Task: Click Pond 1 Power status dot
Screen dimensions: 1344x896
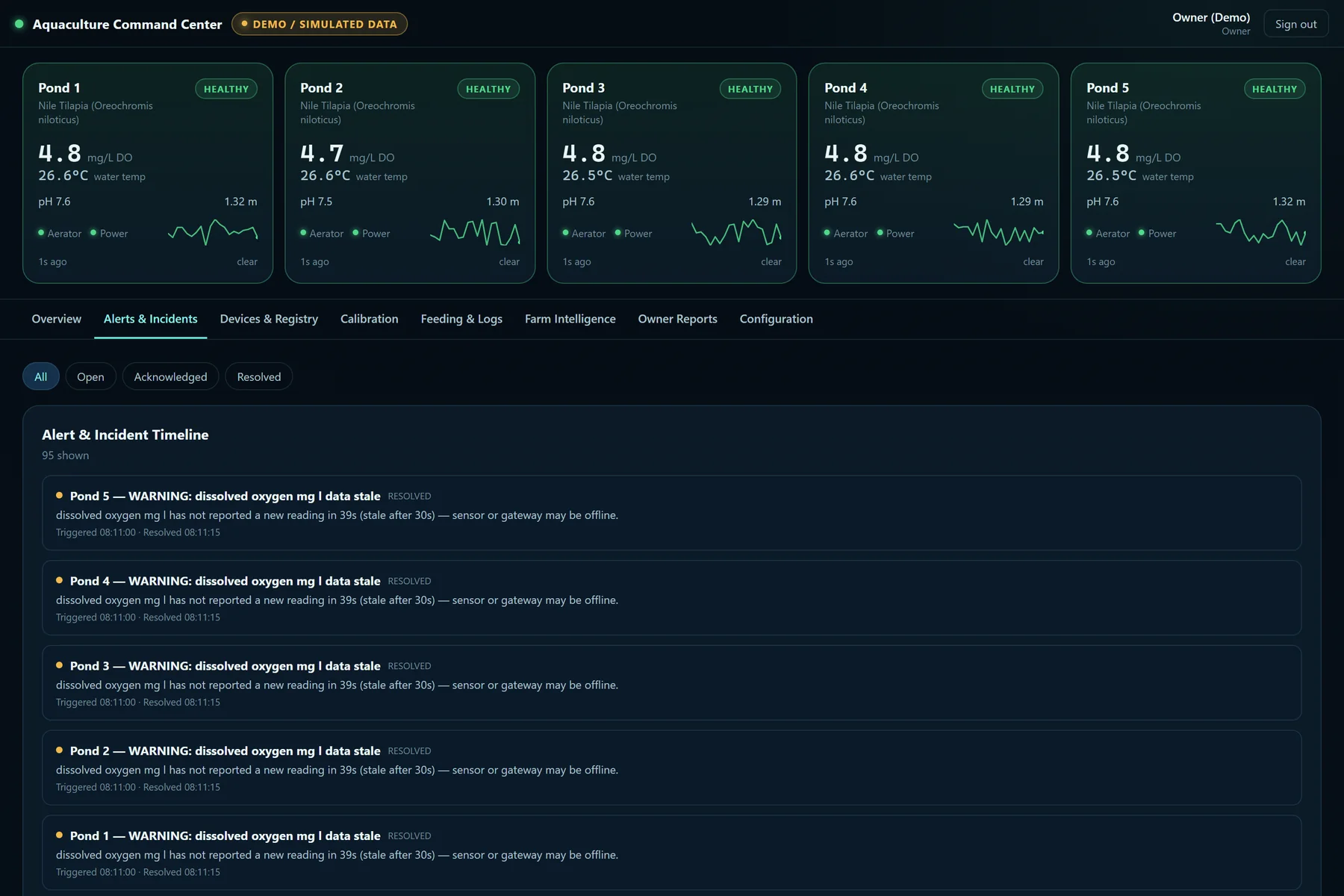Action: 93,233
